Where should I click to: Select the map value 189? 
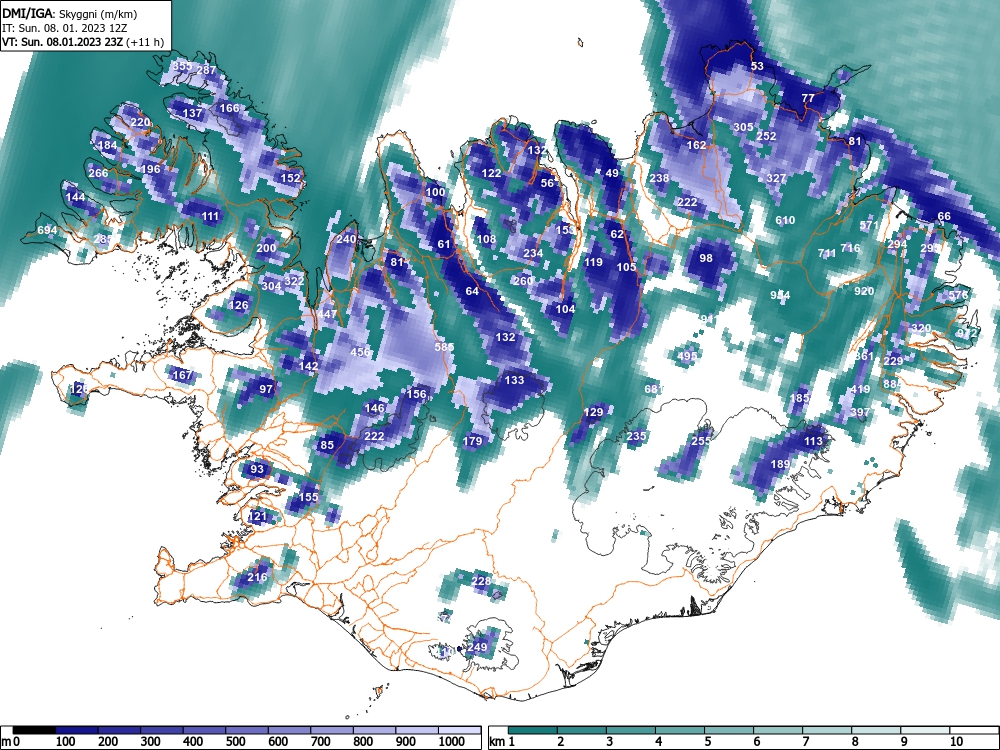pyautogui.click(x=781, y=464)
